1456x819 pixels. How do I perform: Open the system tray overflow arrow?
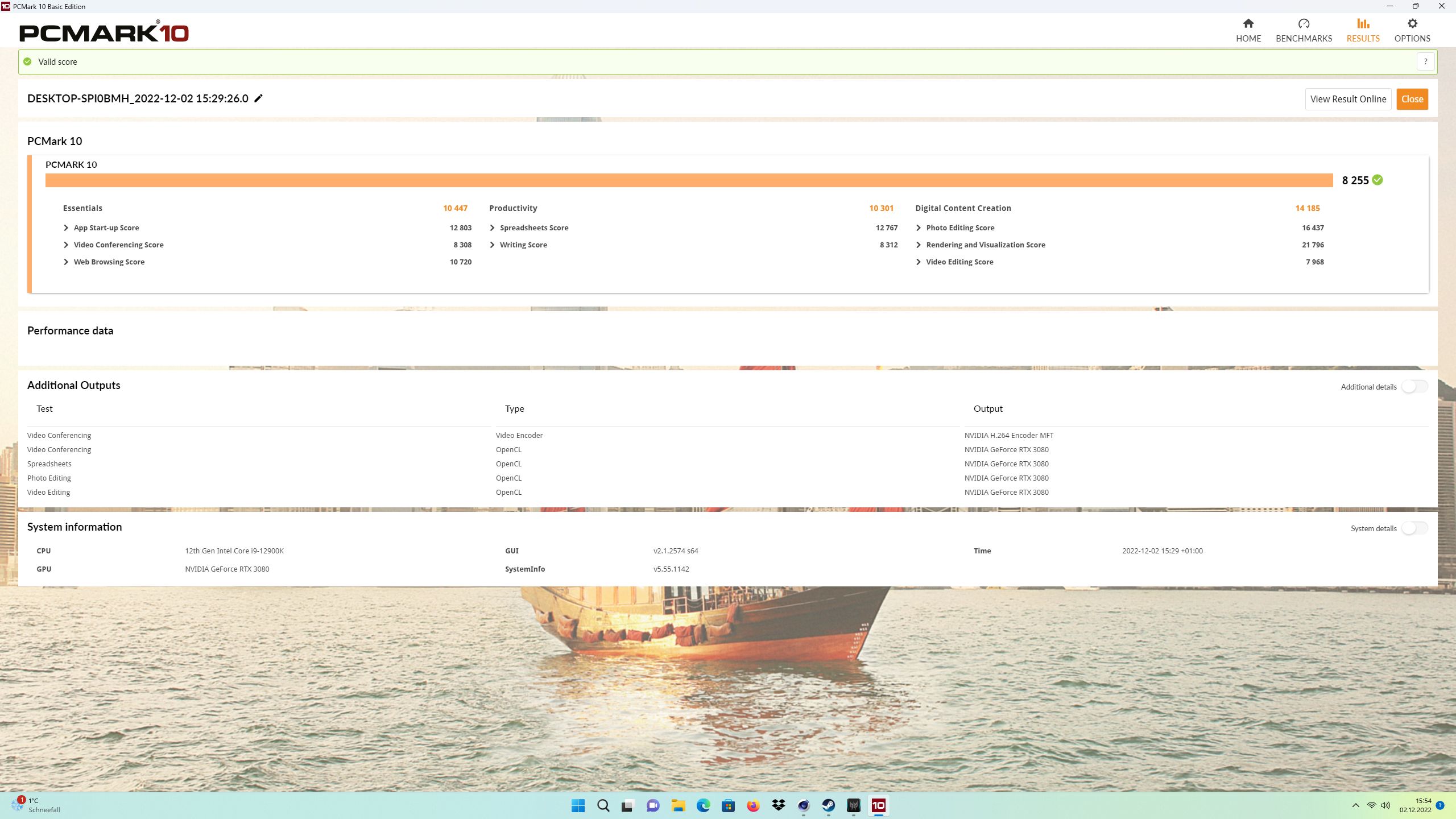click(1356, 805)
